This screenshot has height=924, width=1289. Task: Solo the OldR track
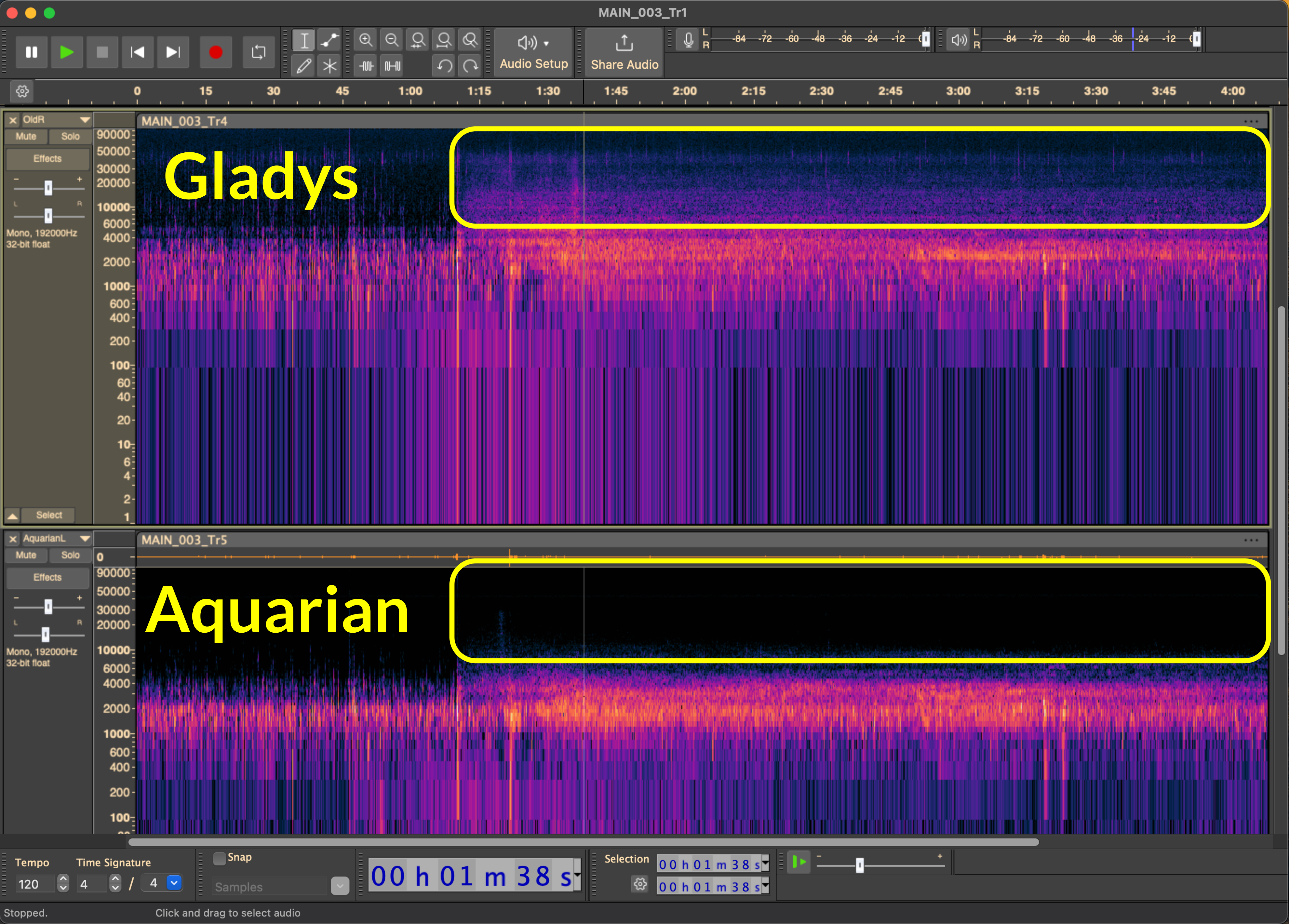point(70,136)
